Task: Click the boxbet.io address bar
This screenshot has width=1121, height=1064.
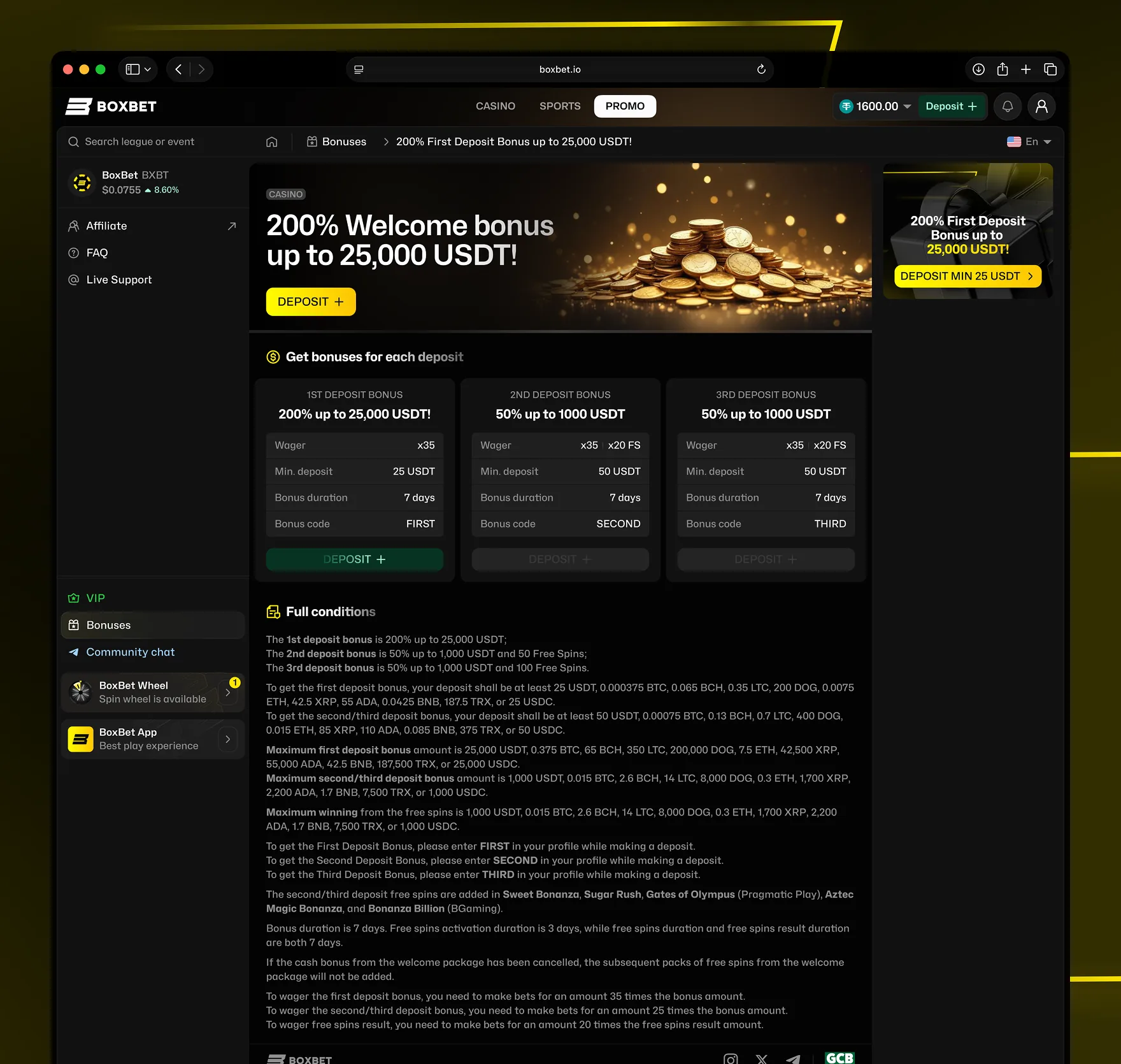Action: coord(560,69)
